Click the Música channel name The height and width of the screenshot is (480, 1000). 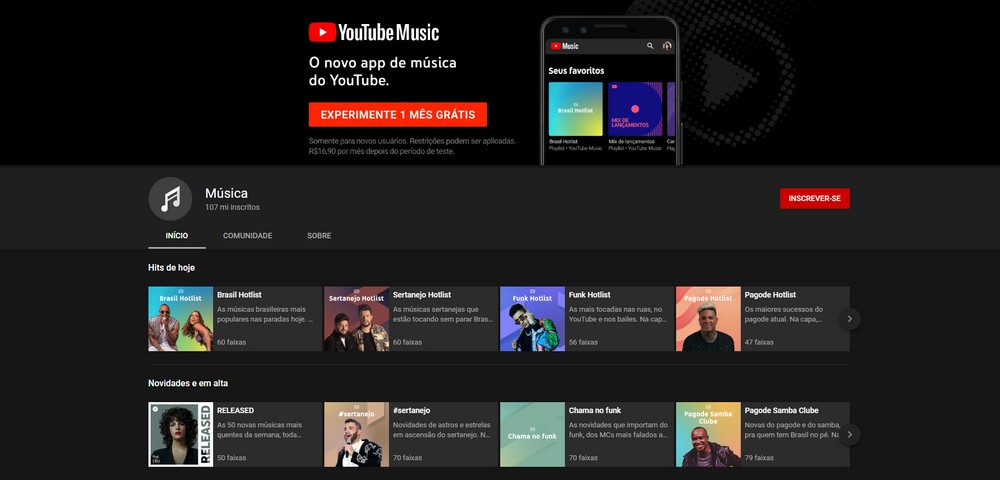coord(226,193)
